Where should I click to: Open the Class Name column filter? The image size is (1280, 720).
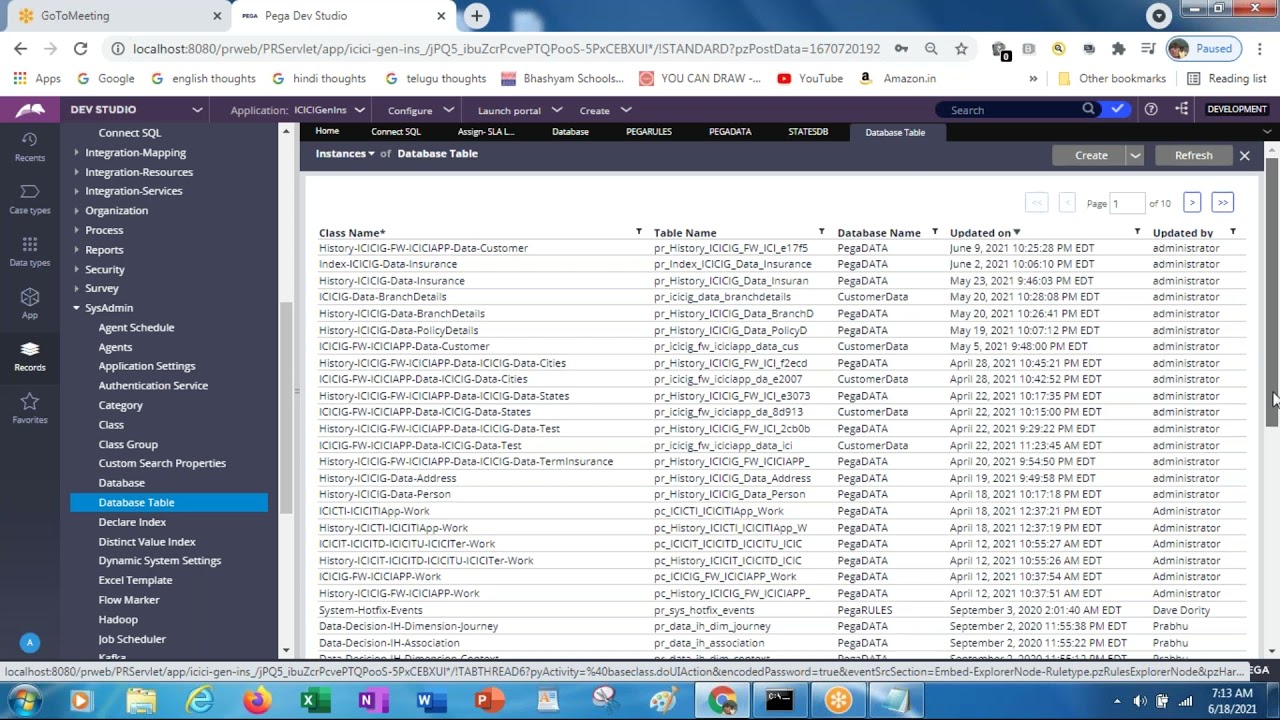[639, 232]
